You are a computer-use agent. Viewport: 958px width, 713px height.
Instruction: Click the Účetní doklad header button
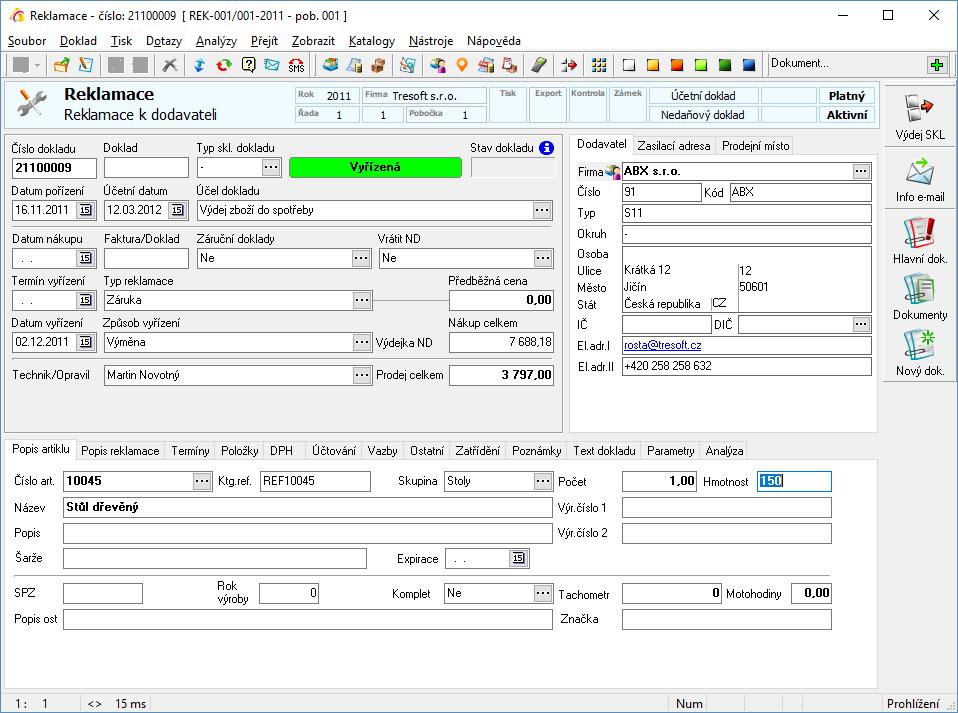click(703, 96)
